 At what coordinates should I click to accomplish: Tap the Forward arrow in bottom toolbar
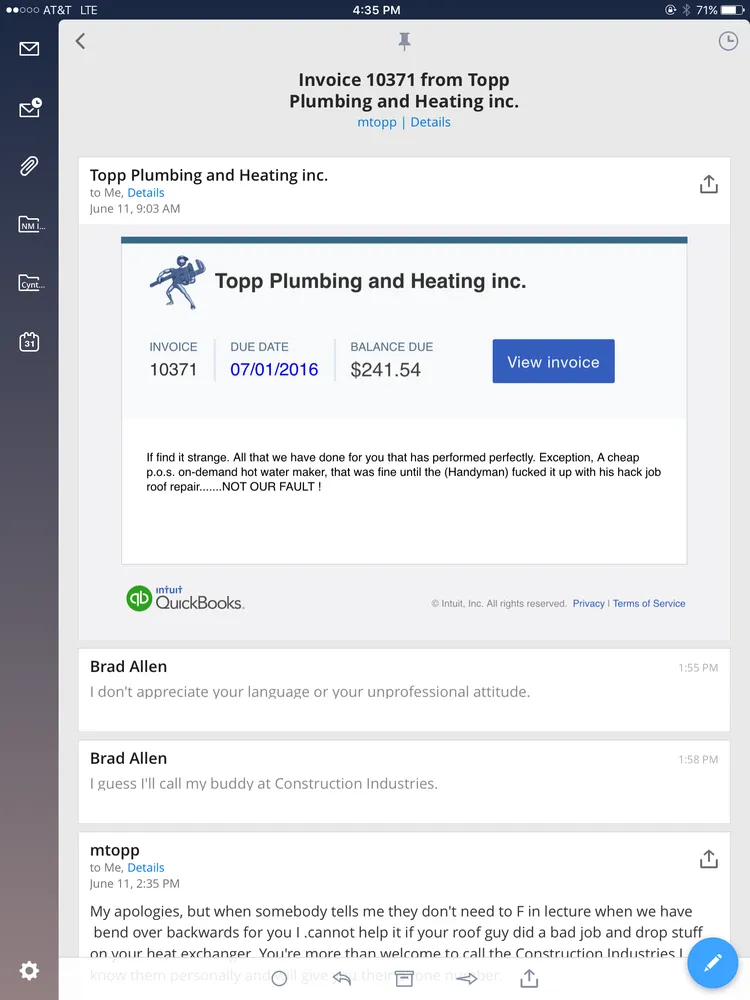click(468, 980)
